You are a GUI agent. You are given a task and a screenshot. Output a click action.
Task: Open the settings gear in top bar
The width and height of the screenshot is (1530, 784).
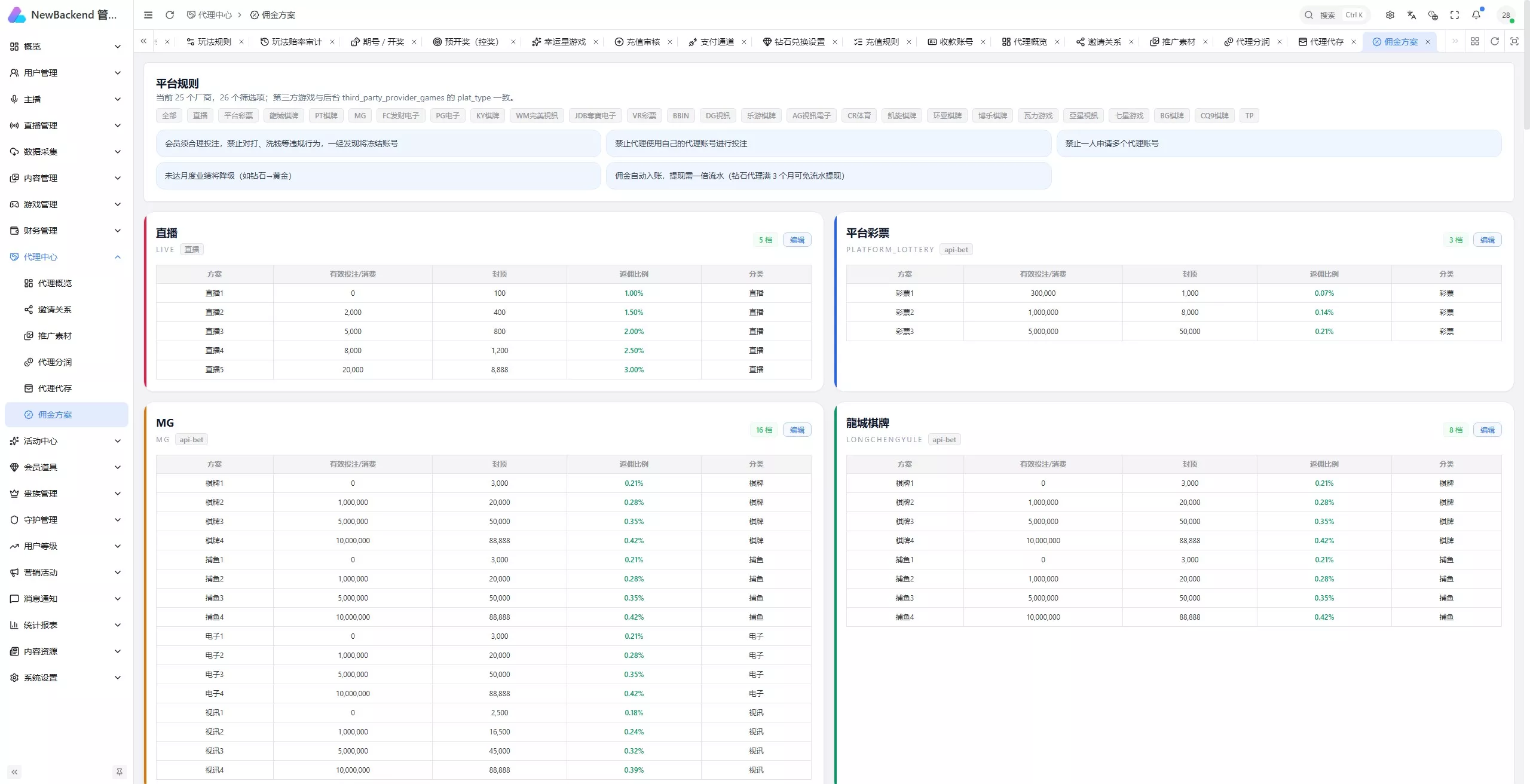click(1390, 15)
